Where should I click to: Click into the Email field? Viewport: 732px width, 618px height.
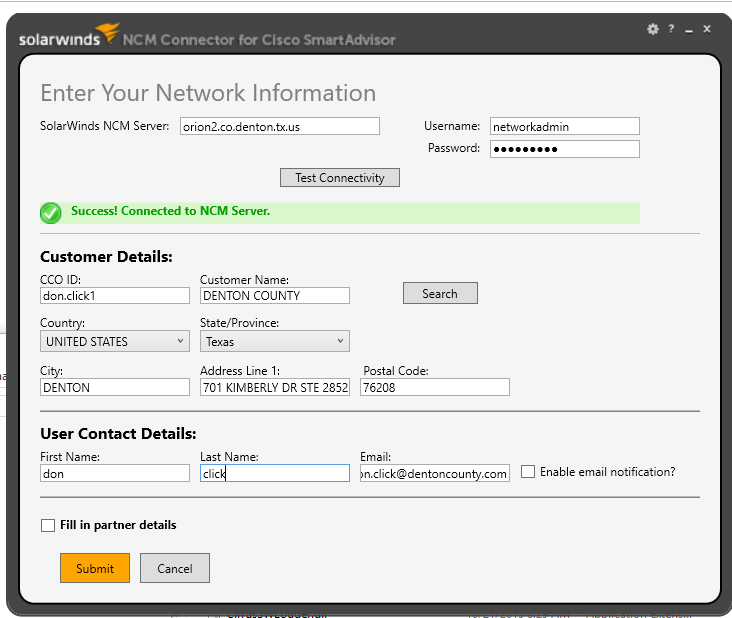435,473
